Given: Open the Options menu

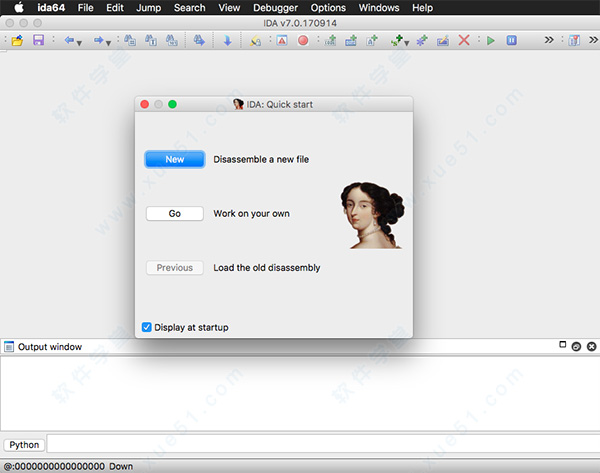Looking at the screenshot, I should point(328,8).
